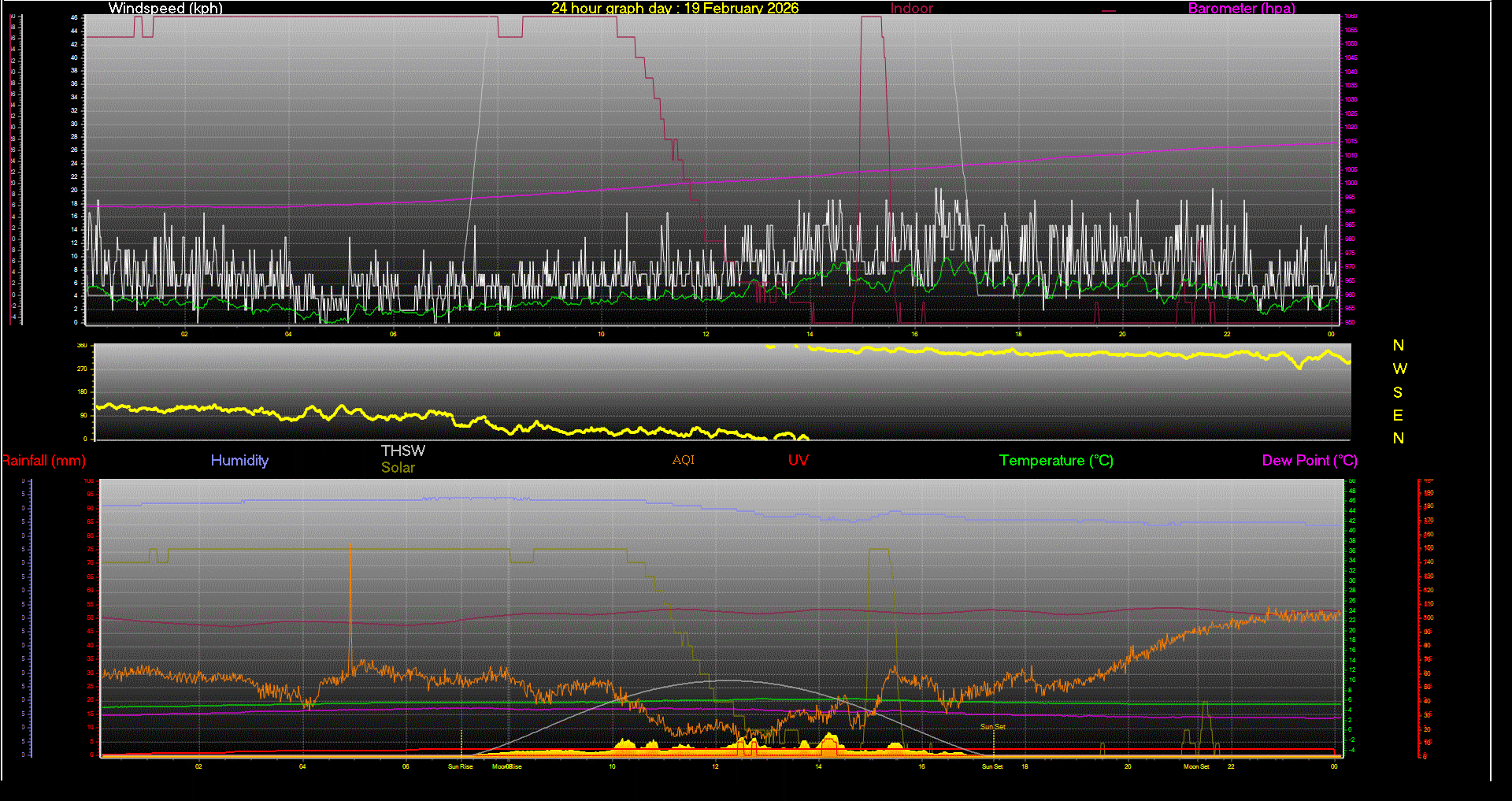Toggle the Barometer (hpa) series legend
1512x801 pixels.
coord(1241,9)
